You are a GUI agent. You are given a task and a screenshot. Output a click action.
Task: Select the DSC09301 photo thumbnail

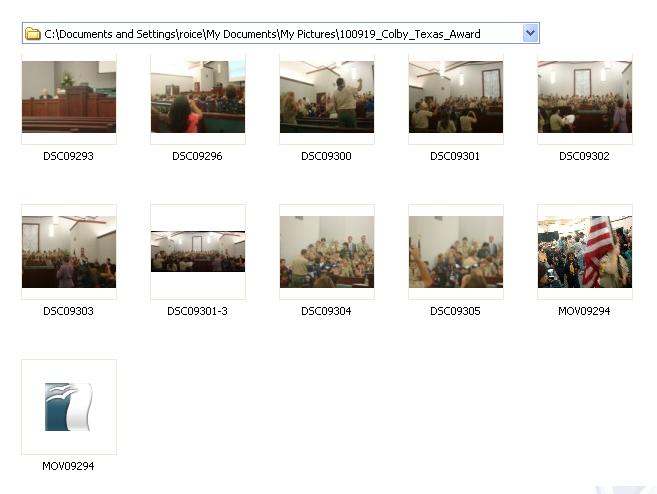coord(456,97)
